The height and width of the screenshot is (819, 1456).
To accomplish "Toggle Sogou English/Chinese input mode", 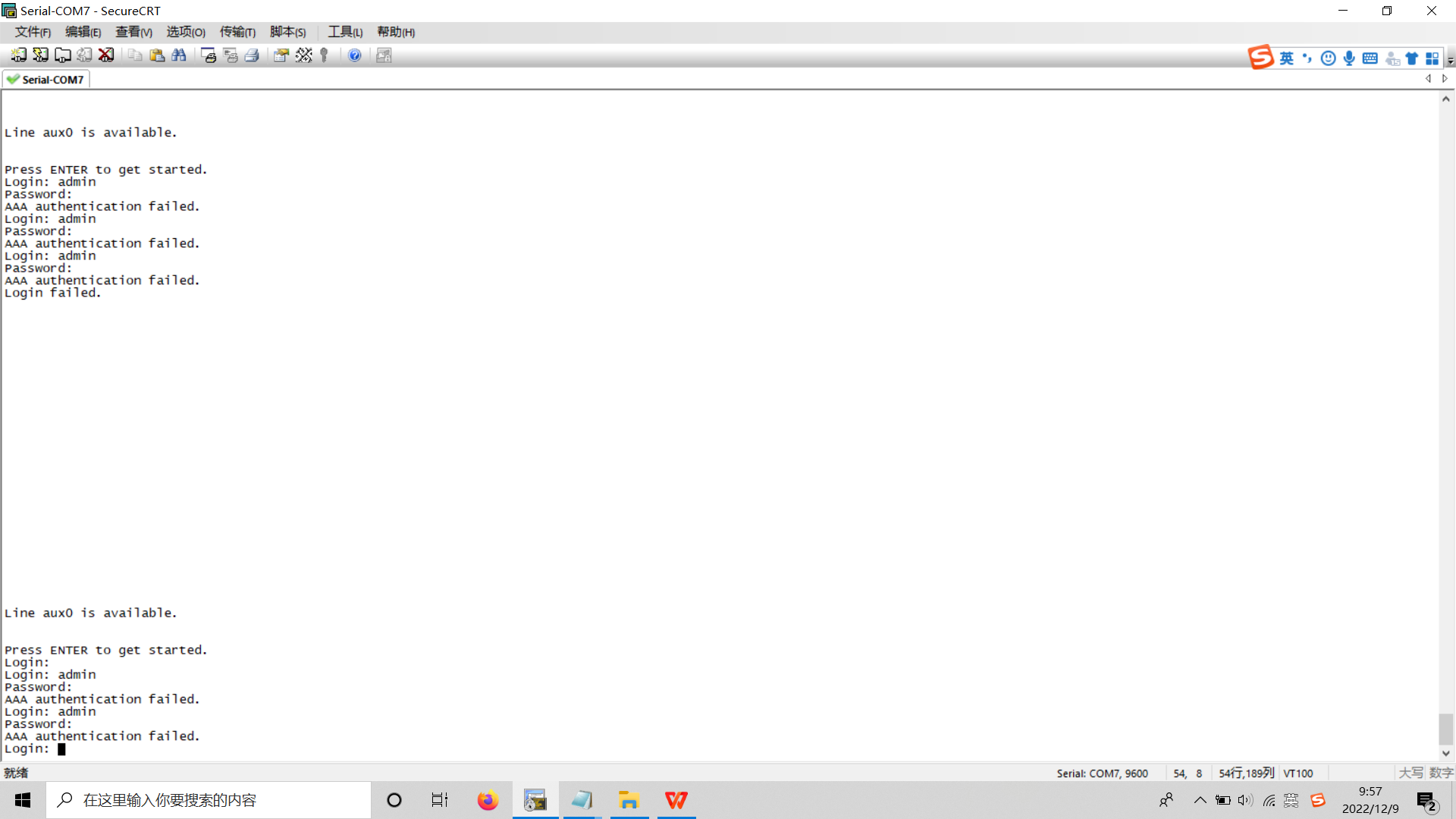I will tap(1287, 58).
